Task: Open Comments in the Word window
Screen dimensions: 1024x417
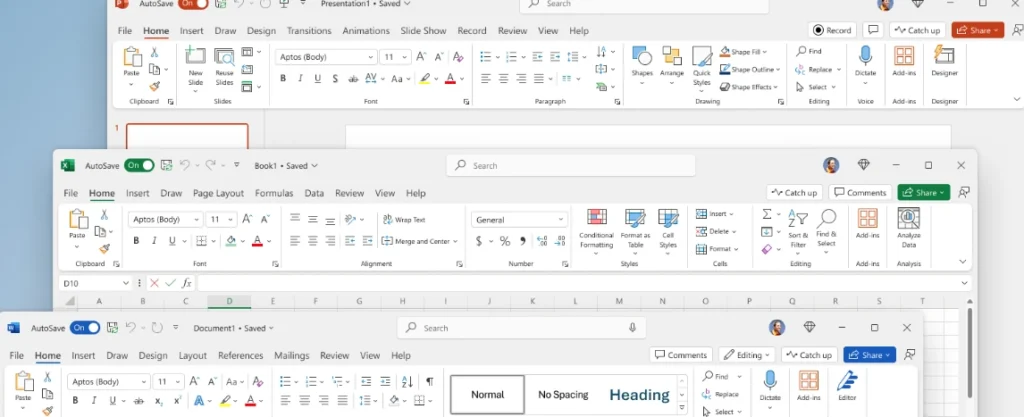Action: (680, 355)
